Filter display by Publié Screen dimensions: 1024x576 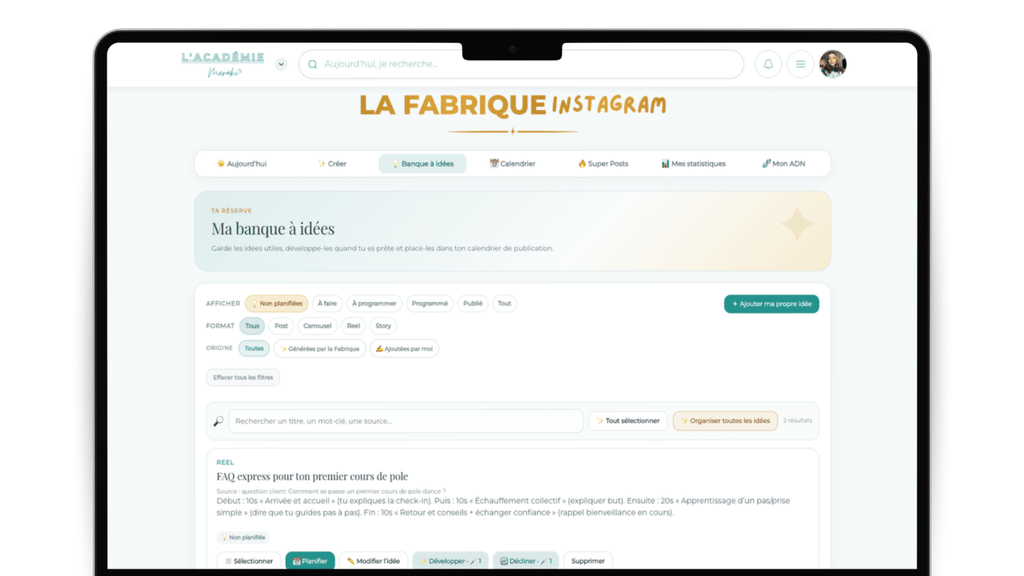(473, 304)
